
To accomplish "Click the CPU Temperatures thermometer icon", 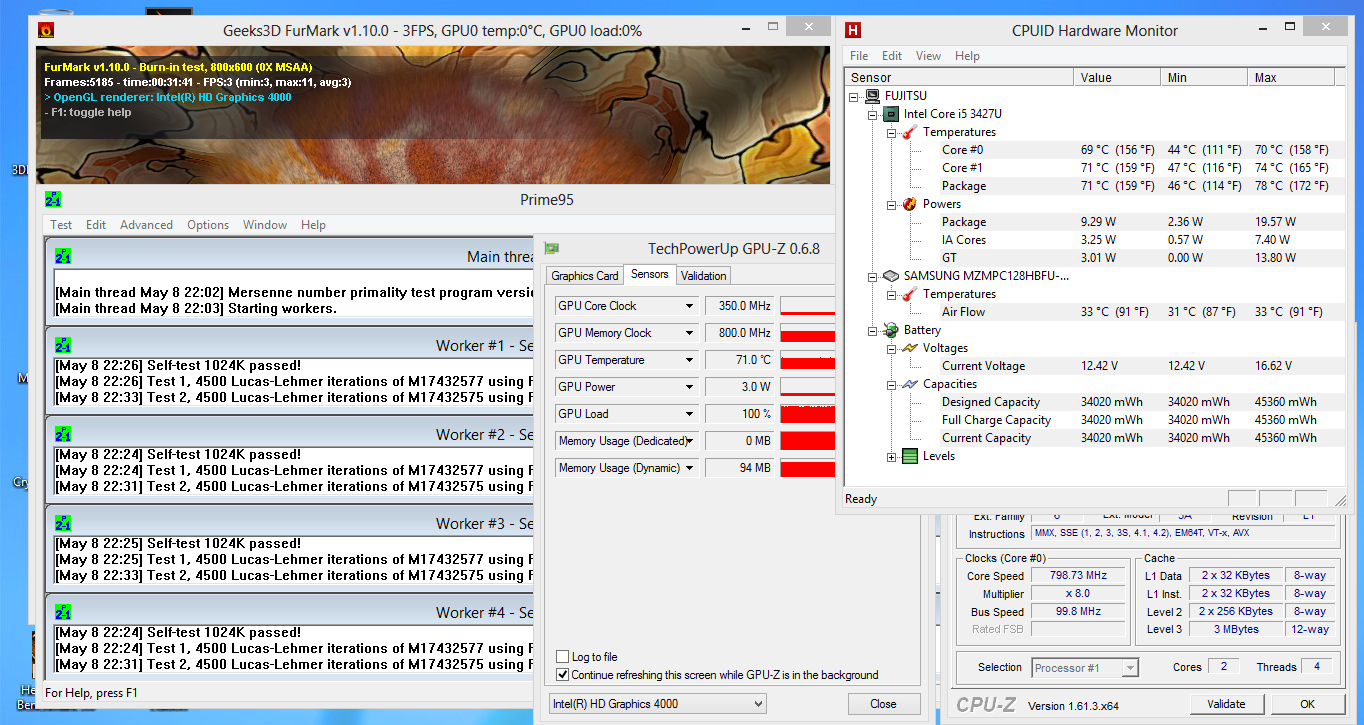I will (x=910, y=132).
